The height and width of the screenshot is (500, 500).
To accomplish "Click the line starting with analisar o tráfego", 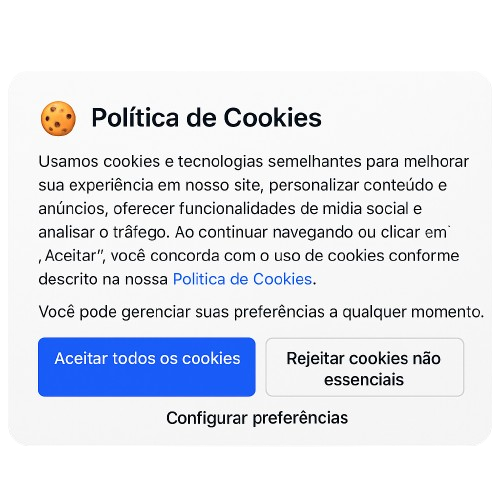I will 244,232.
